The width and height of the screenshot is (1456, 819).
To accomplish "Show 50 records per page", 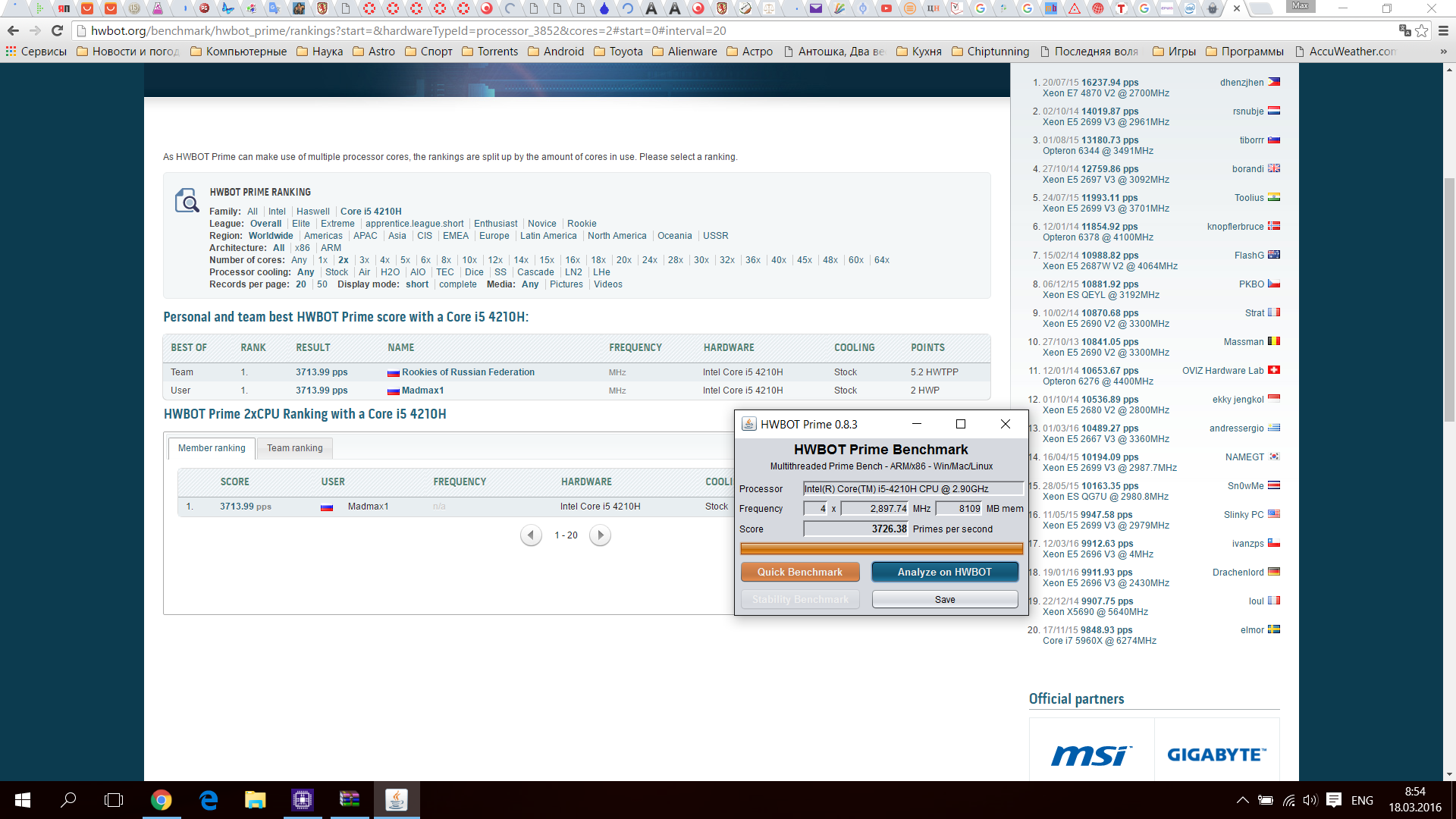I will tap(322, 284).
